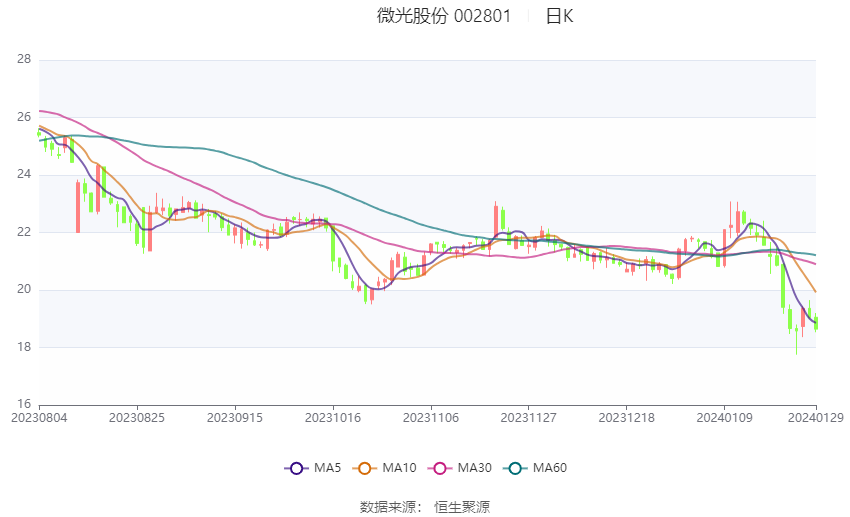Click x-axis date label 20231106
850x517 pixels.
(x=431, y=418)
